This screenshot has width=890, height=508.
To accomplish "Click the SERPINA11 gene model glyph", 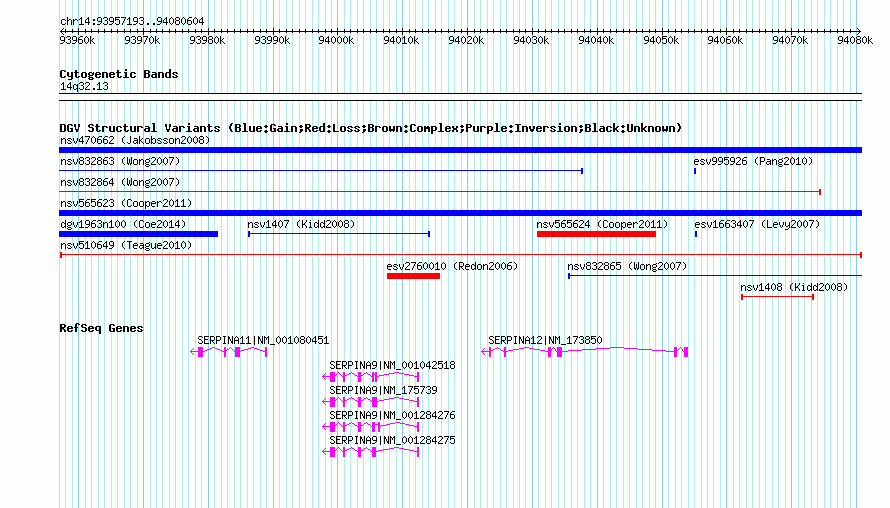I will 228,352.
